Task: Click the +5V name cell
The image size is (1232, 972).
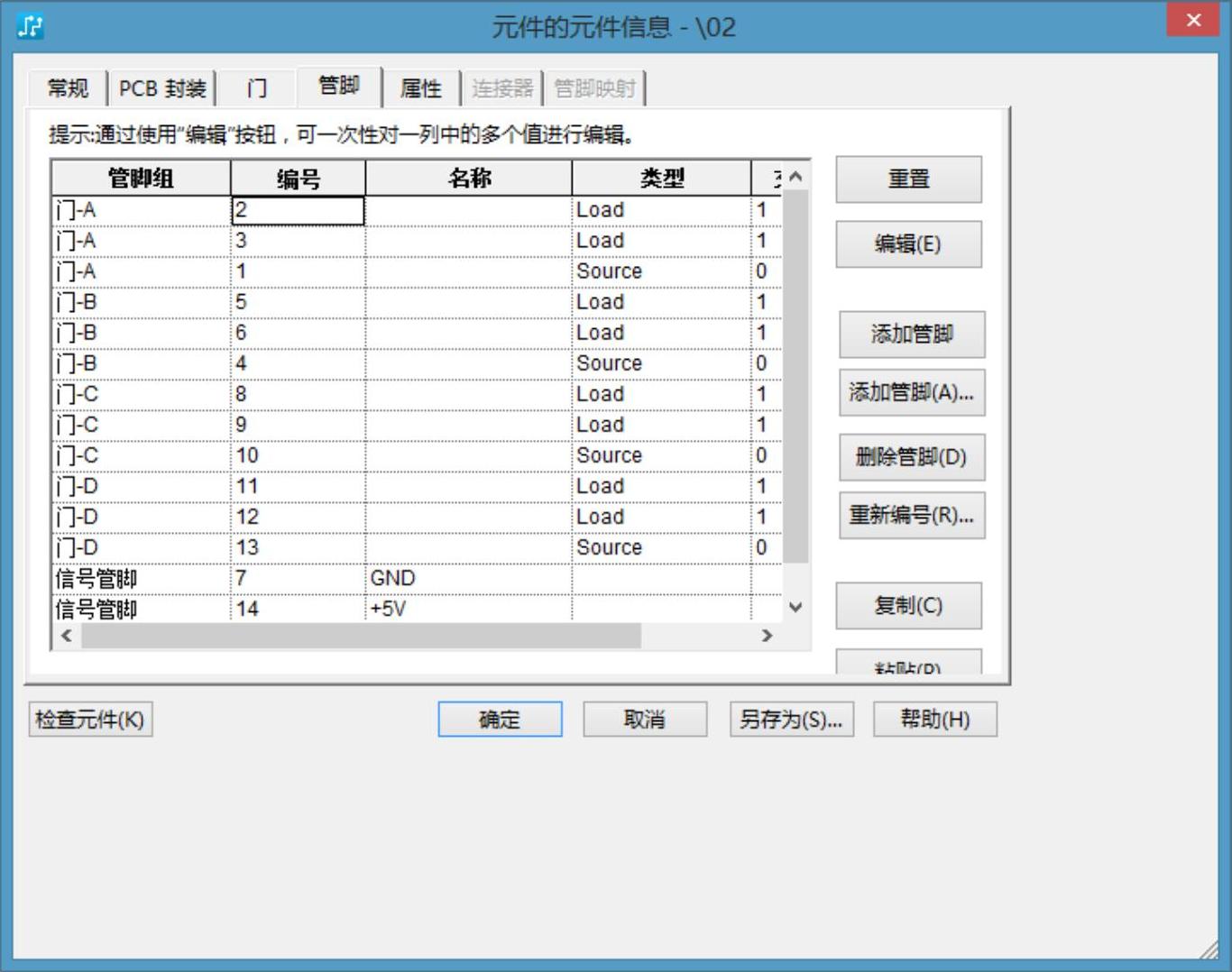Action: click(x=469, y=609)
